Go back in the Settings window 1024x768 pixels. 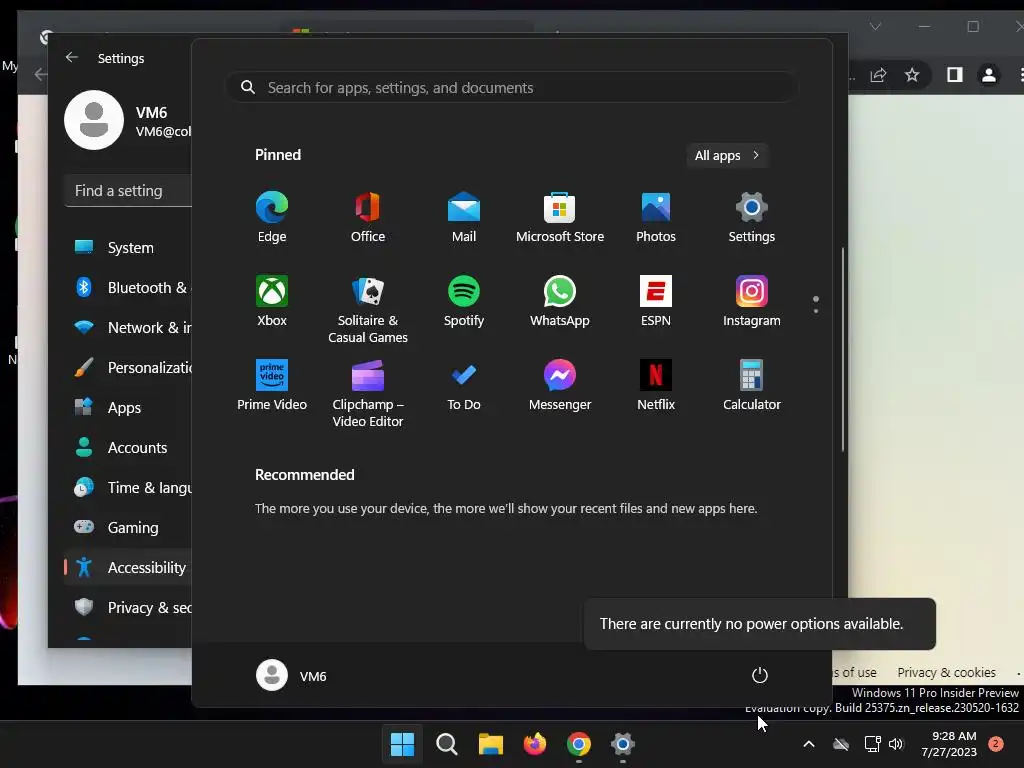coord(72,57)
